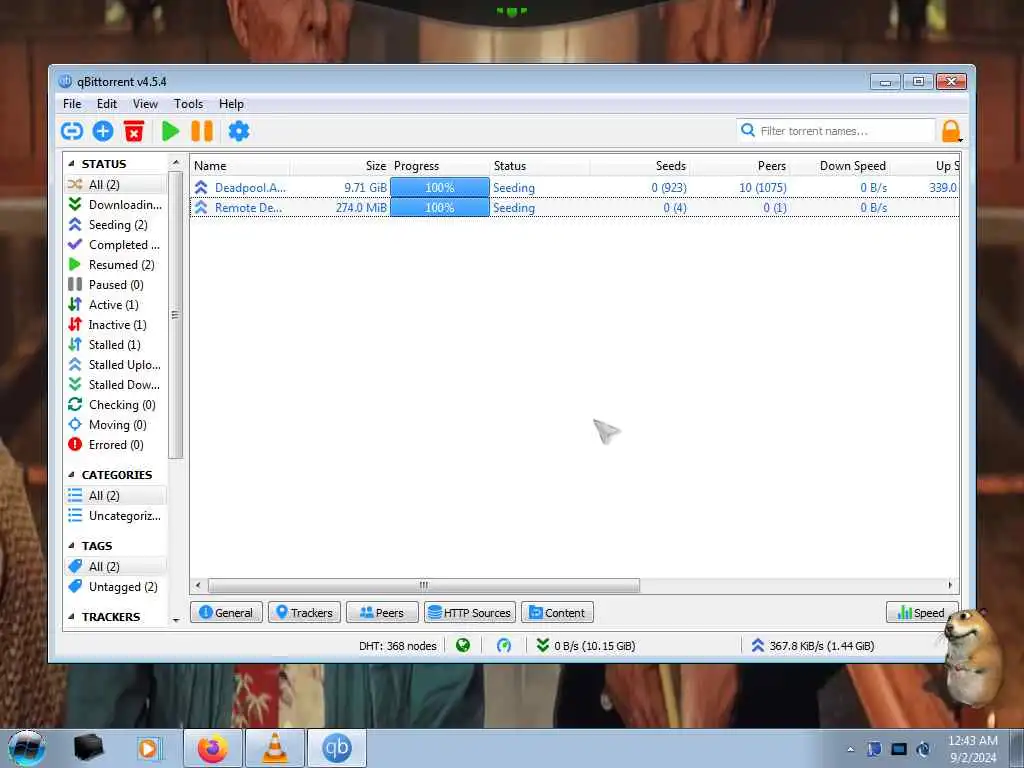Collapse the CATEGORIES section
Image resolution: width=1024 pixels, height=768 pixels.
click(x=71, y=475)
